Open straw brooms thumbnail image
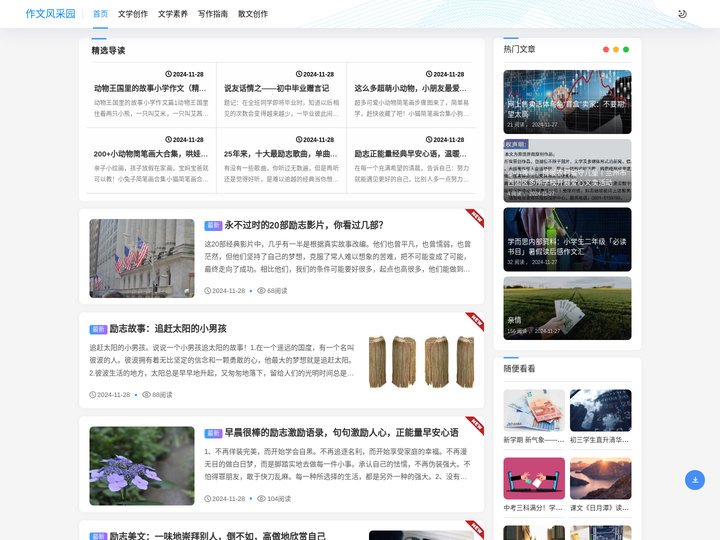Image resolution: width=720 pixels, height=540 pixels. (422, 362)
